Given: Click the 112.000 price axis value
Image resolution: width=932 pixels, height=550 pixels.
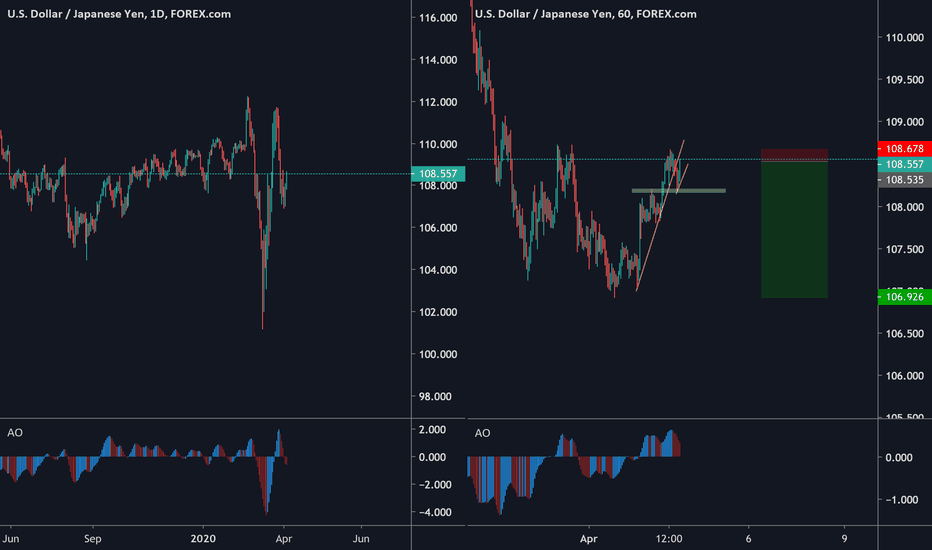Looking at the screenshot, I should coord(438,102).
